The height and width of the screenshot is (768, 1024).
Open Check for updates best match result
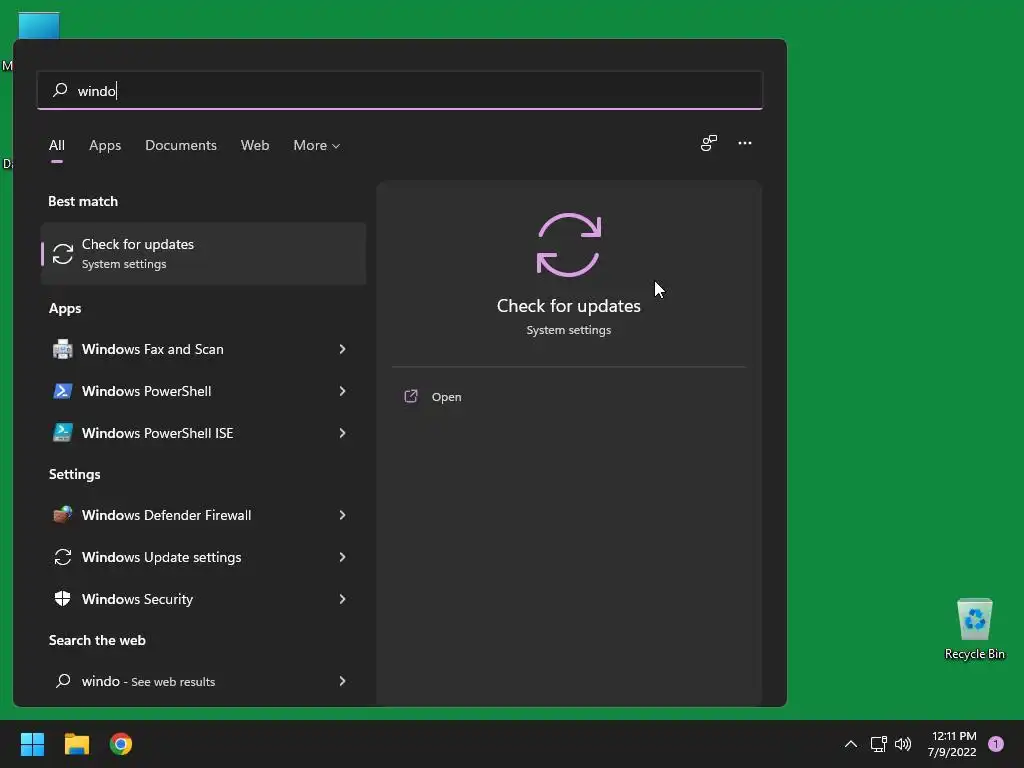pyautogui.click(x=203, y=253)
